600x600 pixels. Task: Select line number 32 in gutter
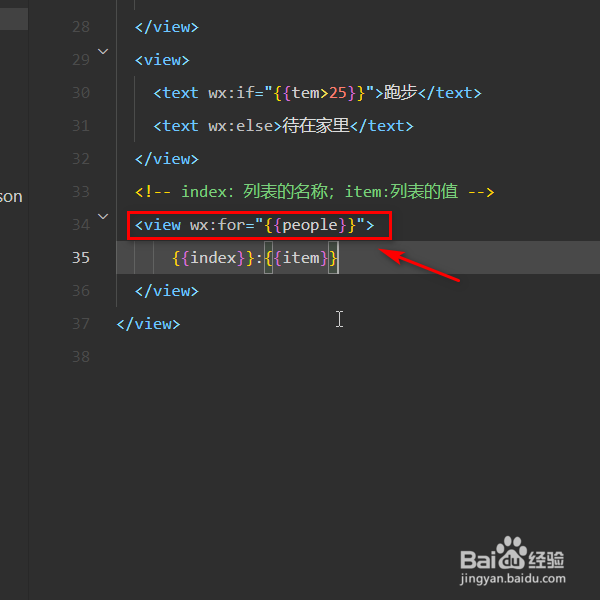coord(81,159)
